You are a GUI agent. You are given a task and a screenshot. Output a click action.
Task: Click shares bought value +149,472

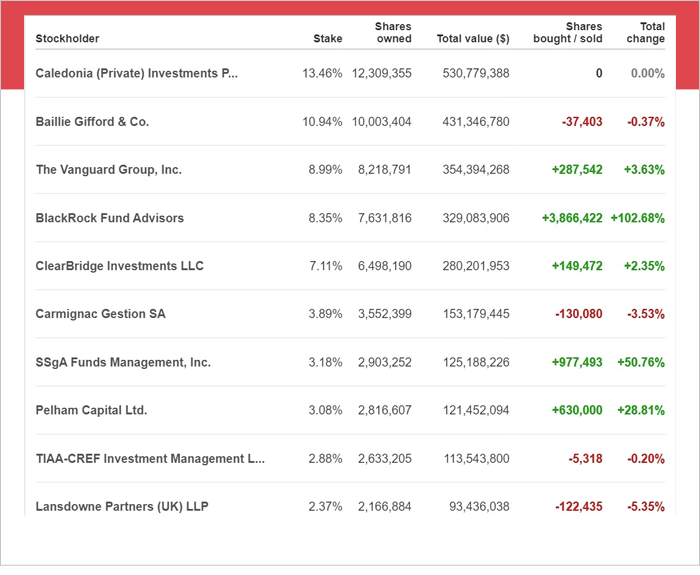pos(577,267)
